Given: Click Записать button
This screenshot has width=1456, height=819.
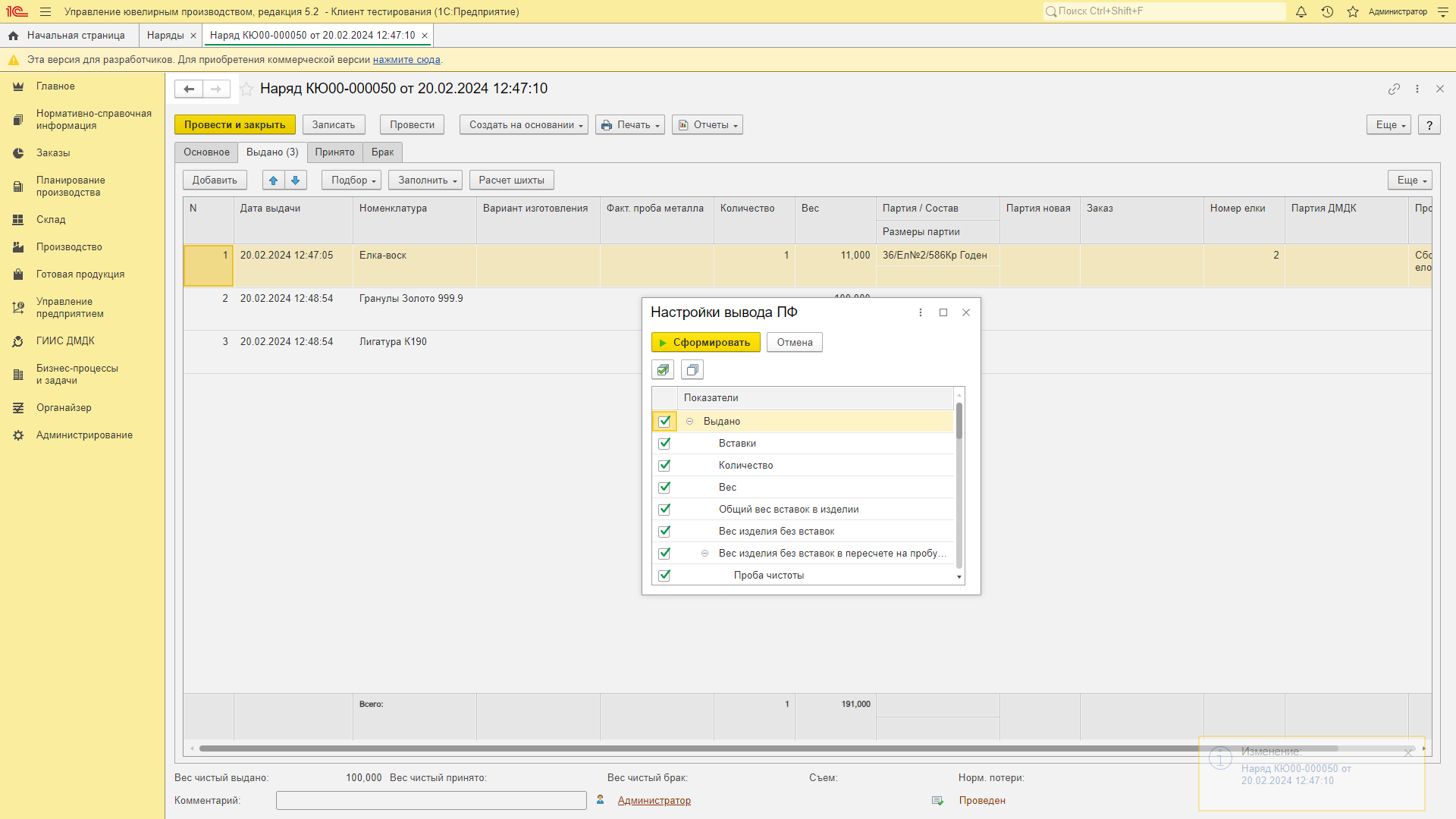Looking at the screenshot, I should pos(334,125).
